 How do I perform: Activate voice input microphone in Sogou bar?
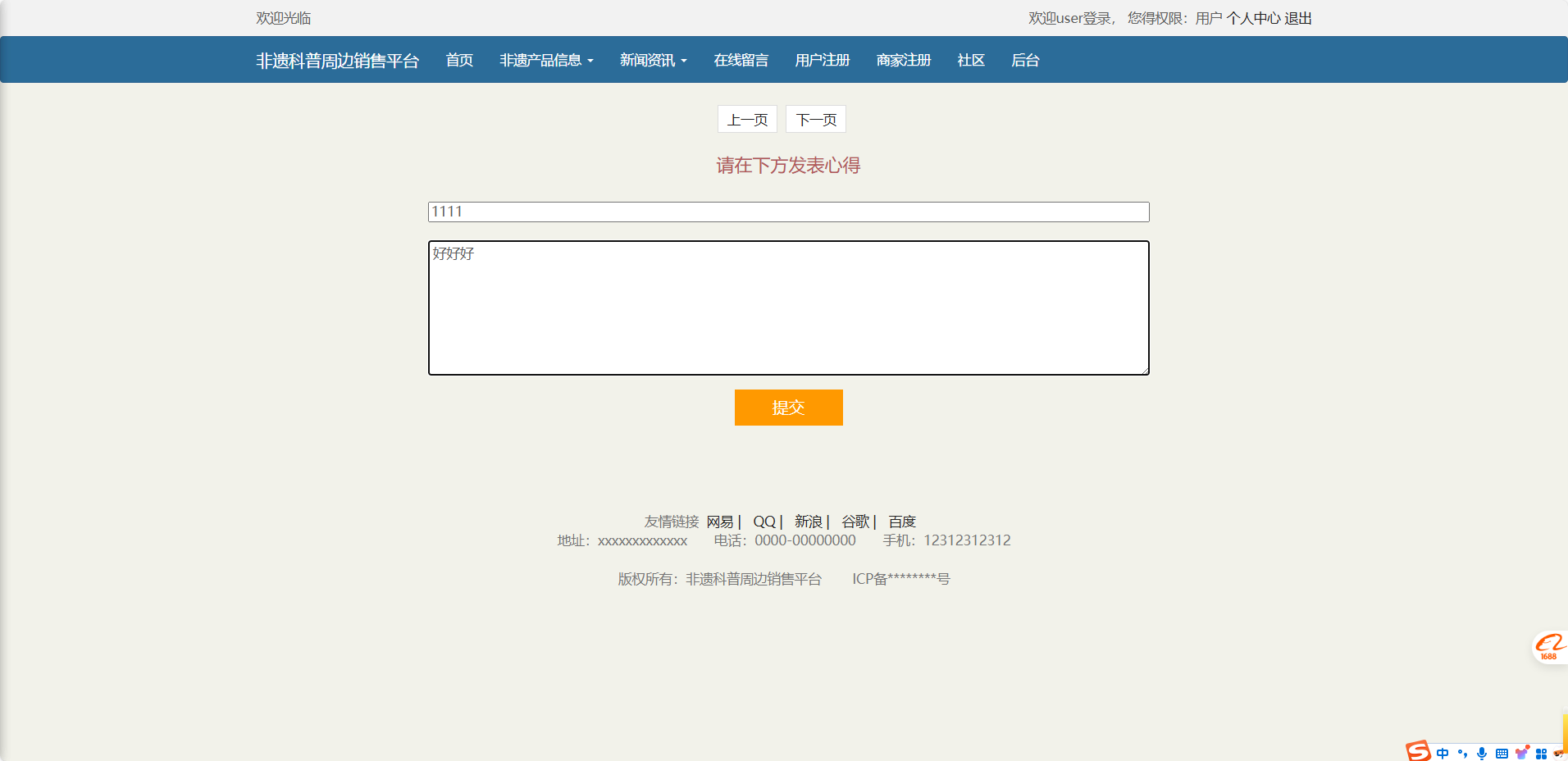coord(1481,753)
